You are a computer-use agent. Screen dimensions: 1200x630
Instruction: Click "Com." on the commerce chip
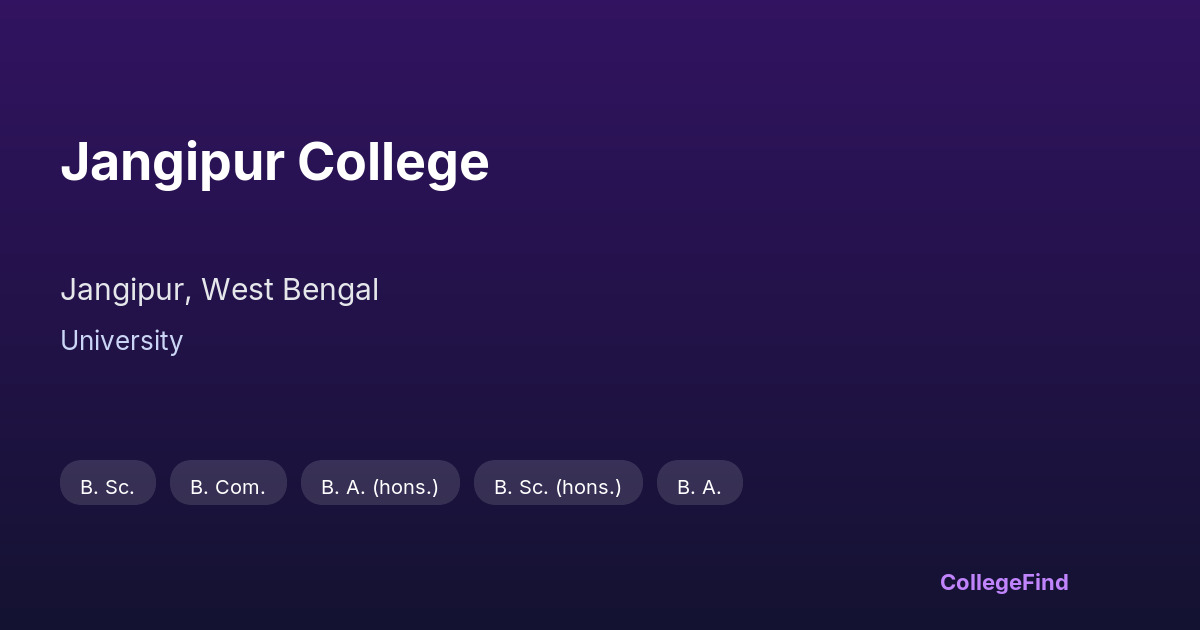244,487
